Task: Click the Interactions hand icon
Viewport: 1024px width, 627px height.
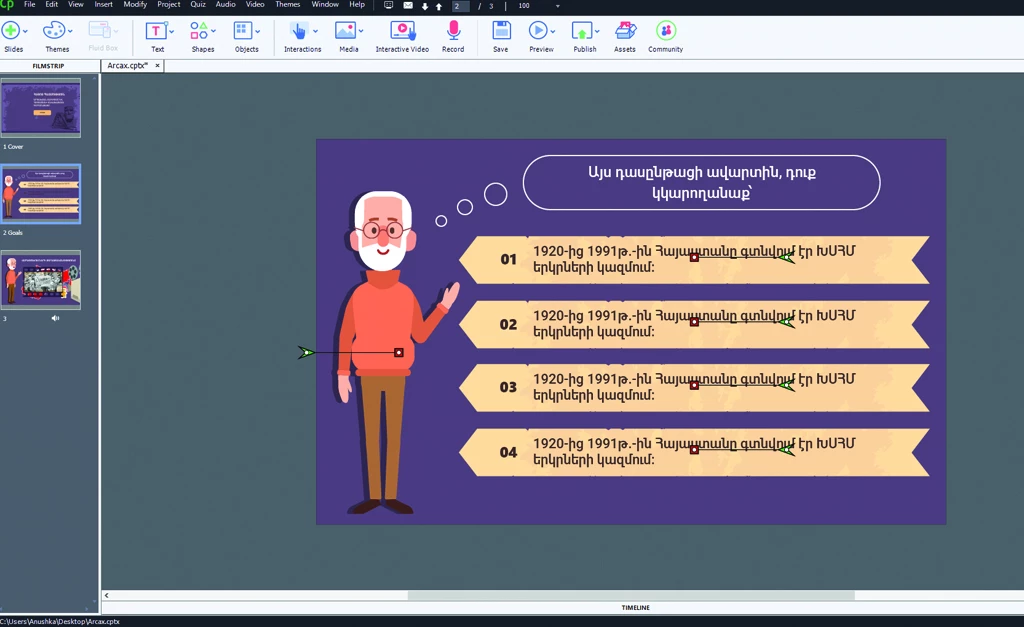Action: pyautogui.click(x=298, y=31)
